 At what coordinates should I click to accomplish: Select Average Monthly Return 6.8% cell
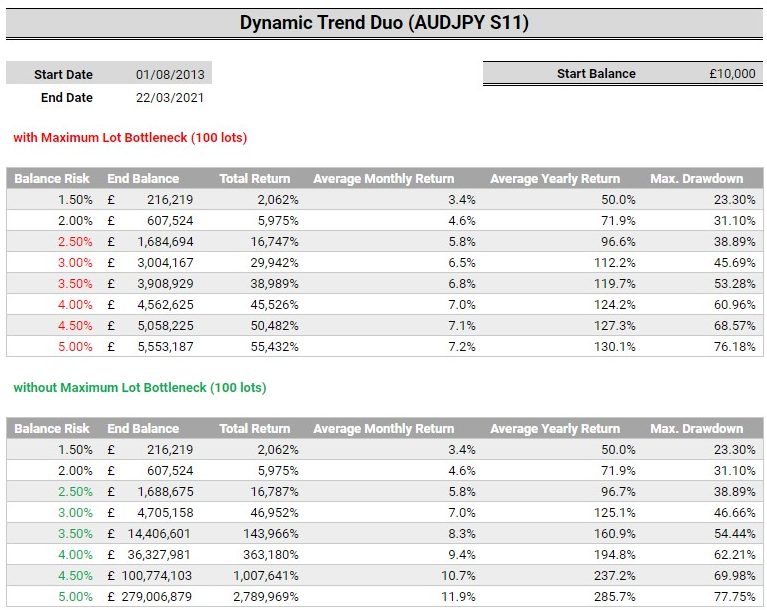462,284
